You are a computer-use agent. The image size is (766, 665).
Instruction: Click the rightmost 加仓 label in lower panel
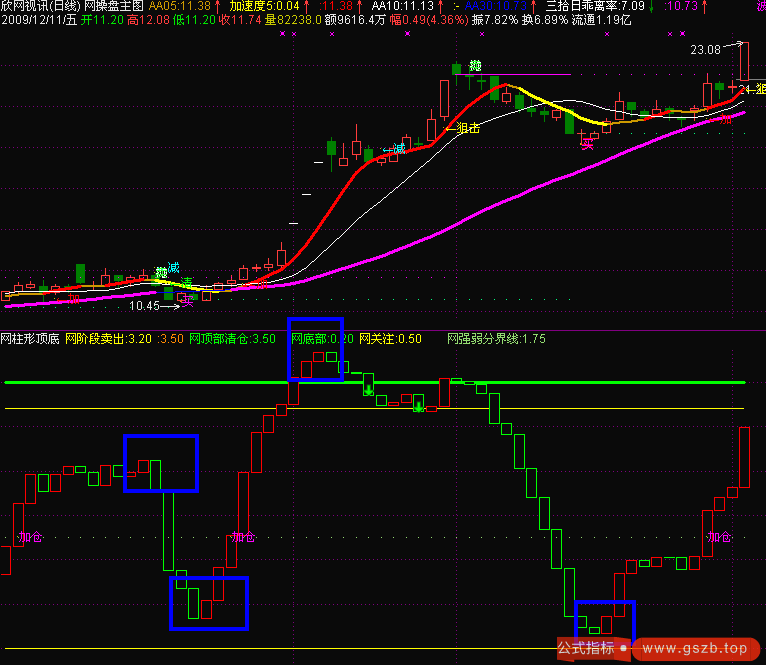pos(719,538)
